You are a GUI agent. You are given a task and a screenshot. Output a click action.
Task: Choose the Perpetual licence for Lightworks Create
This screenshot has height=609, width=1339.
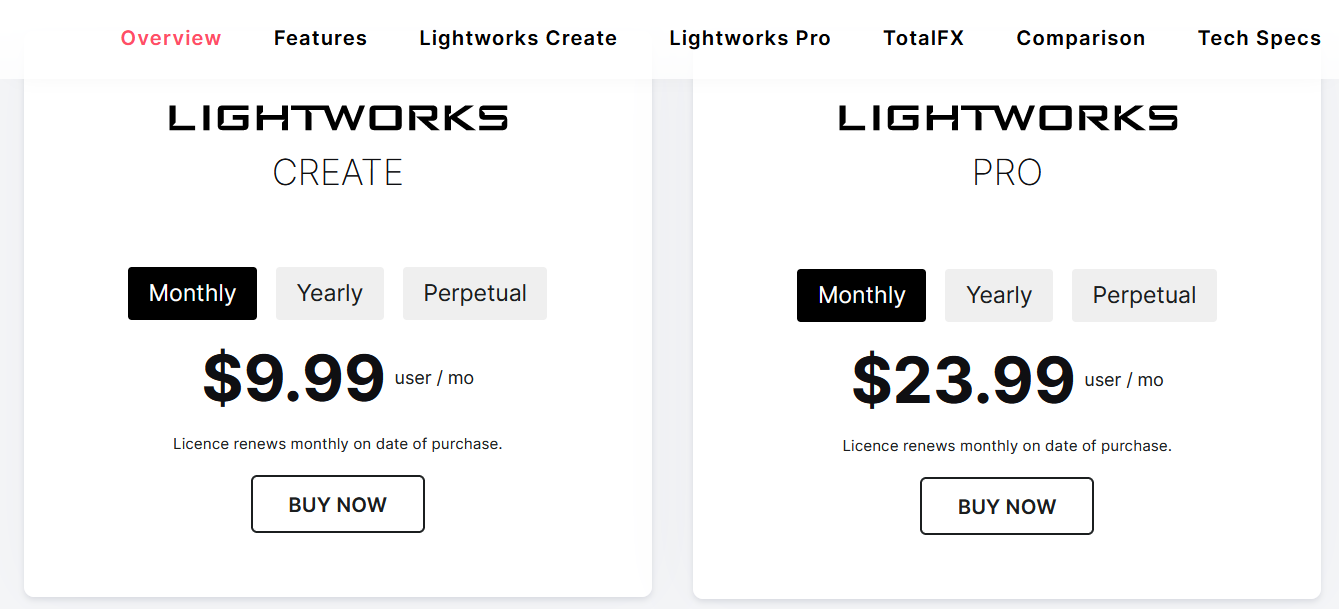[475, 293]
